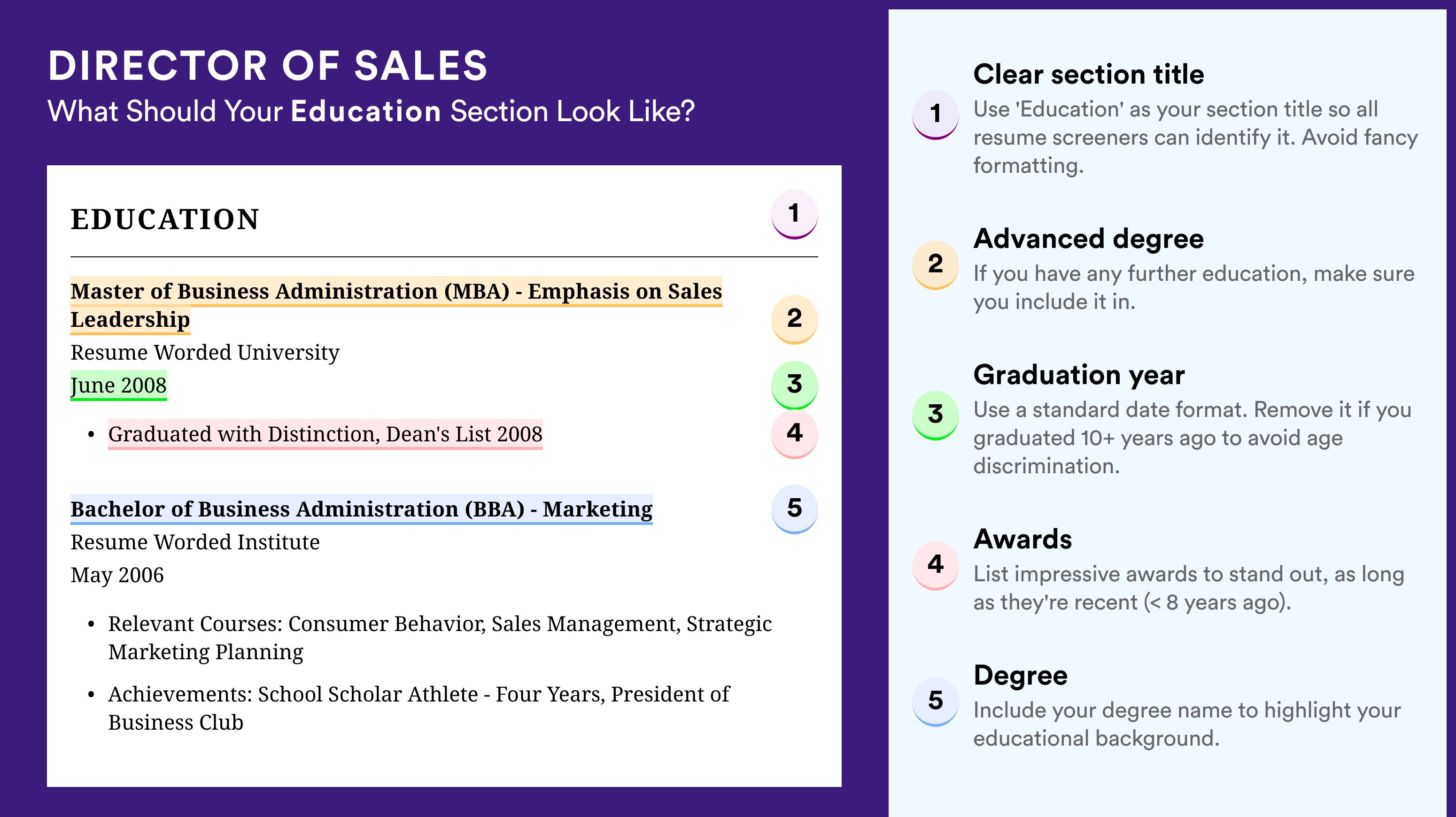The image size is (1456, 817).
Task: Click badge 1 beside the EDUCATION heading
Action: (794, 214)
